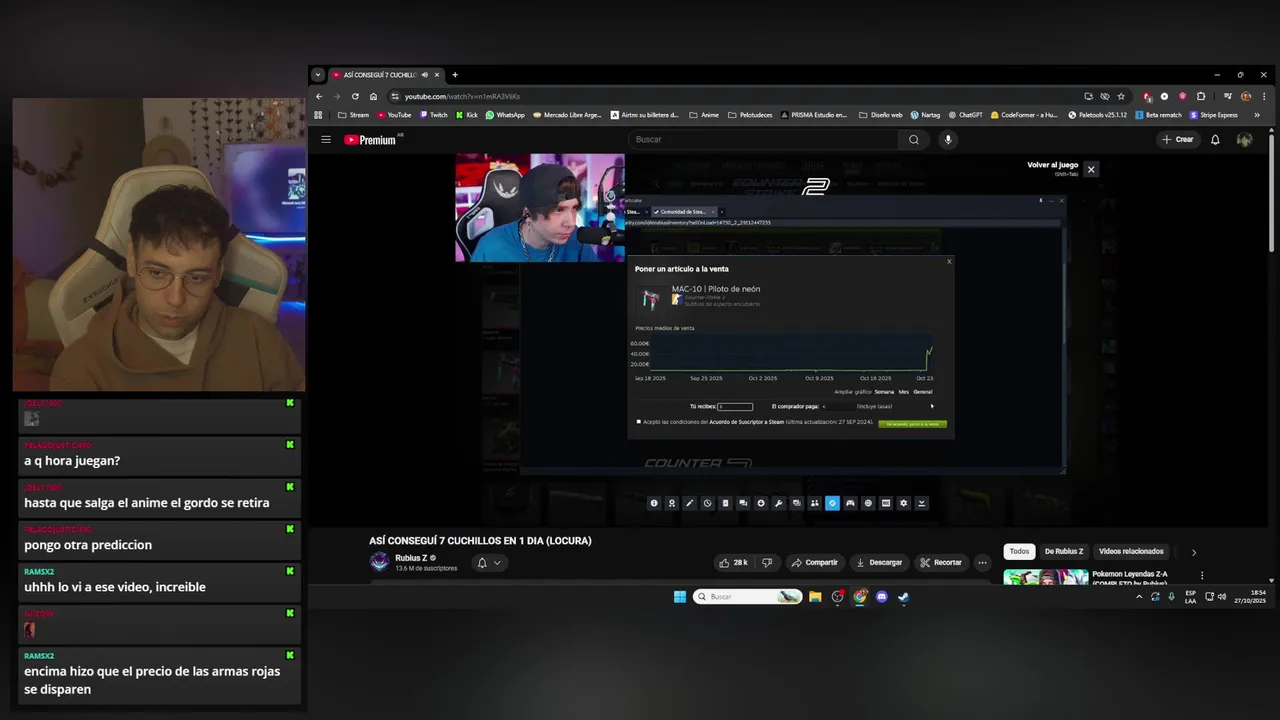1280x720 pixels.
Task: Open the Steam overlay clock icon
Action: [x=707, y=503]
